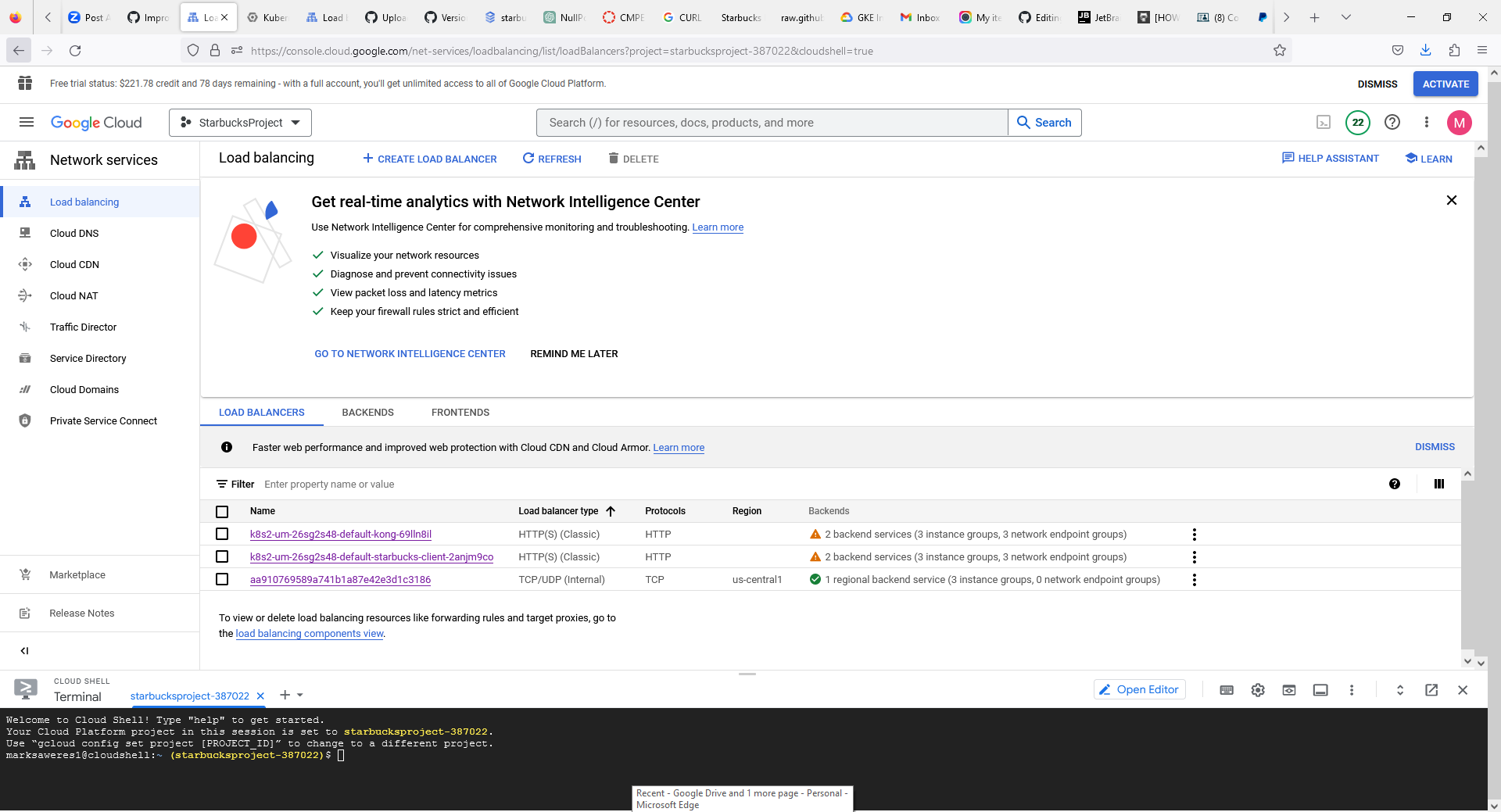This screenshot has width=1501, height=812.
Task: Switch to the FRONTENDS tab
Action: click(x=460, y=413)
